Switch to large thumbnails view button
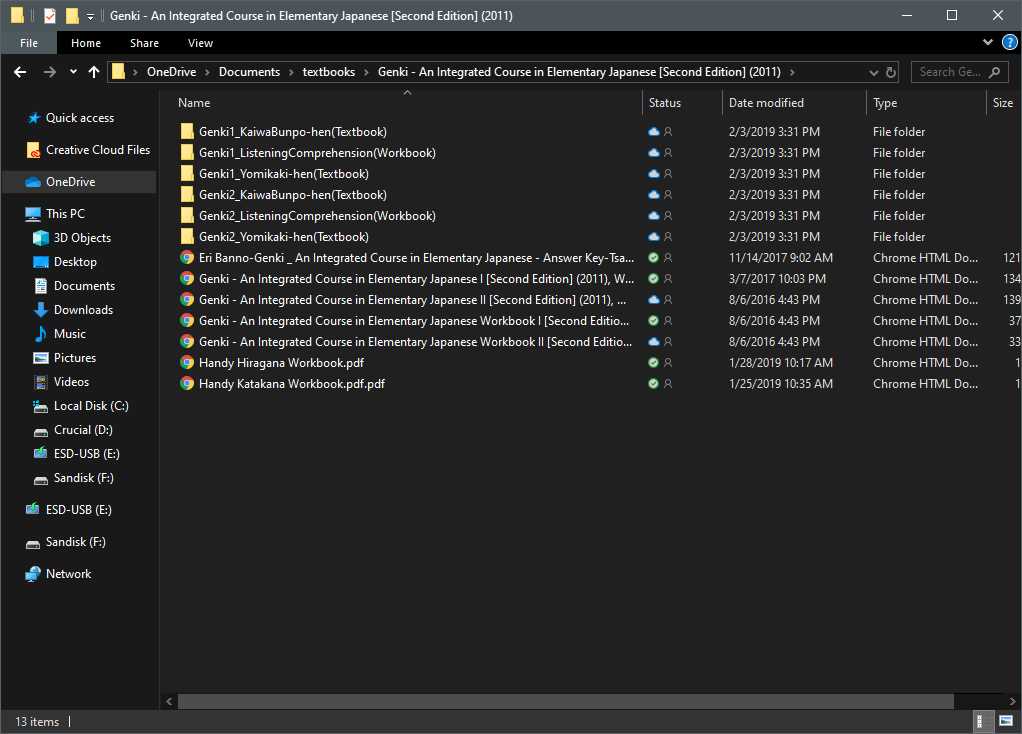The height and width of the screenshot is (734, 1022). 1006,721
